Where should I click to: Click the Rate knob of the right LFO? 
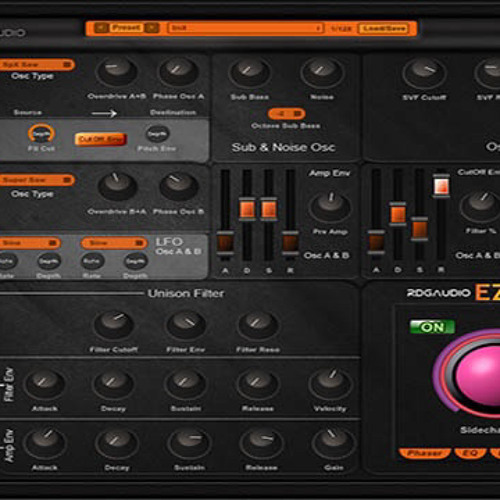click(x=93, y=261)
